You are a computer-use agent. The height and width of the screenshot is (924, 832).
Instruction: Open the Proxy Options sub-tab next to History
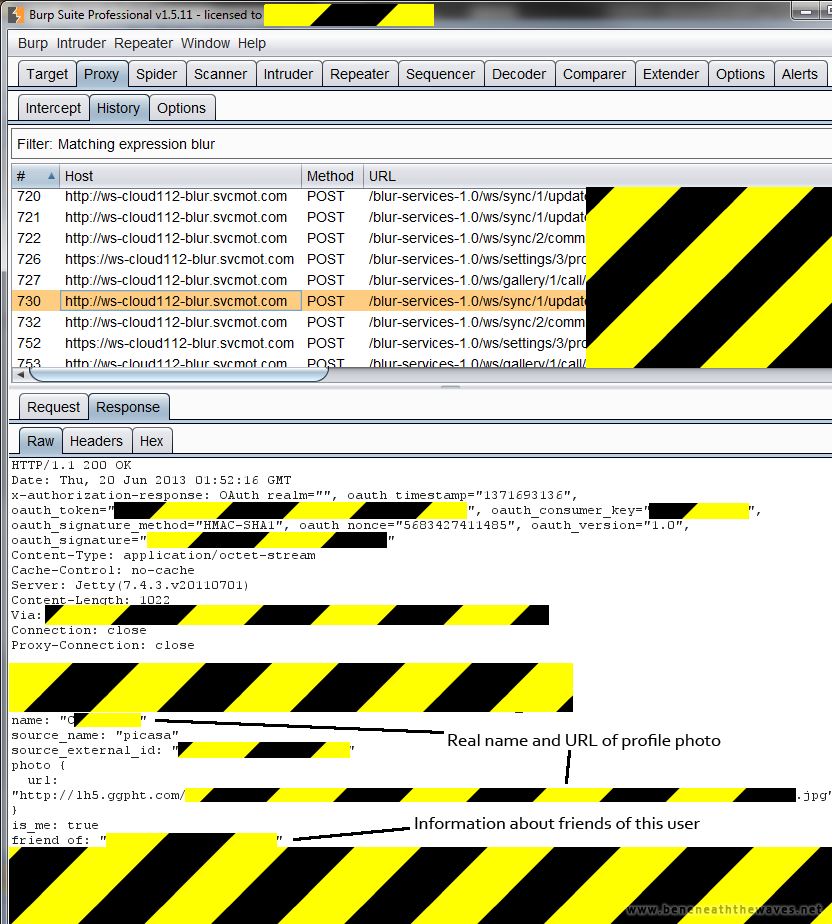pos(181,108)
